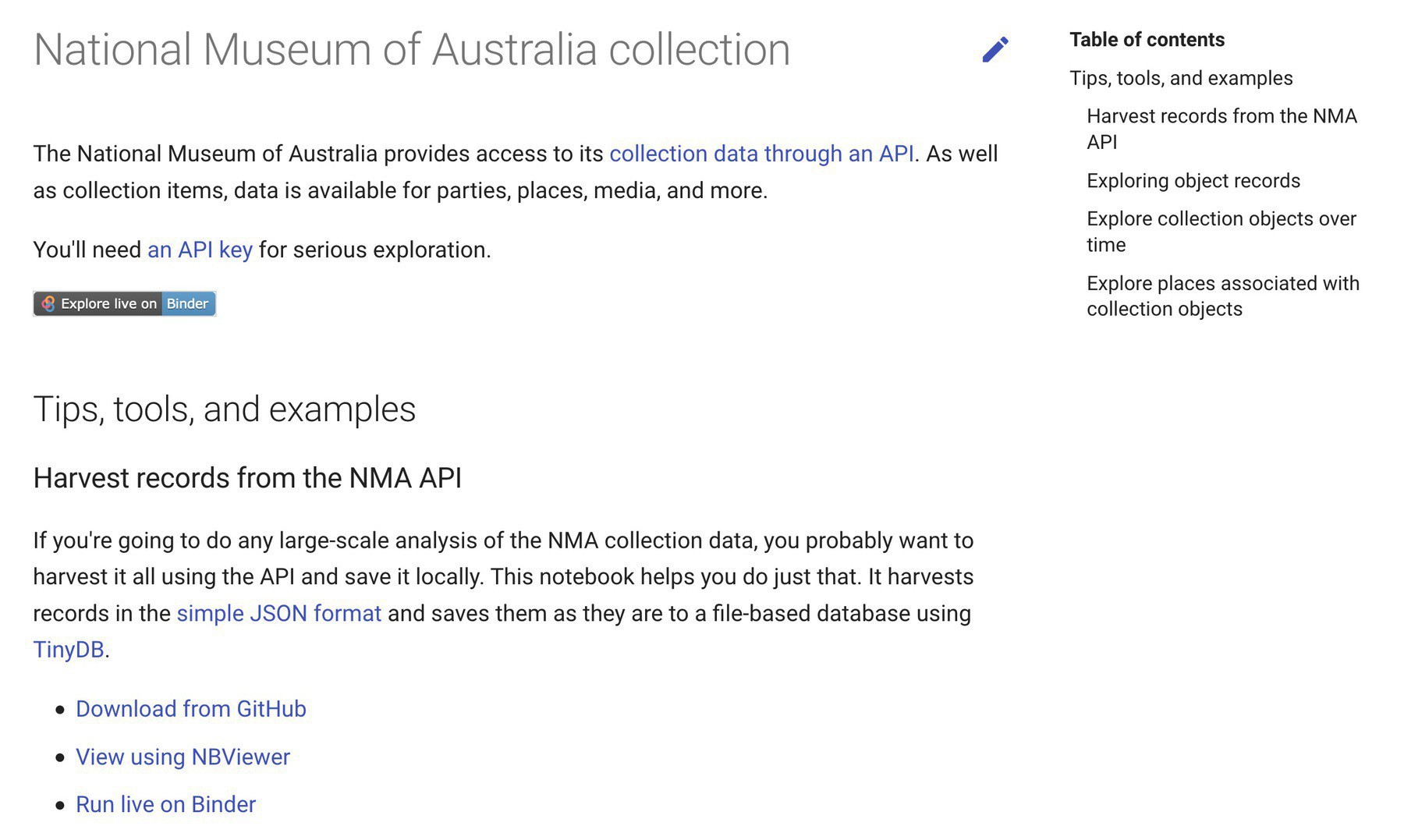Select Explore collection objects over time entry
Viewport: 1404px width, 840px height.
pyautogui.click(x=1221, y=232)
